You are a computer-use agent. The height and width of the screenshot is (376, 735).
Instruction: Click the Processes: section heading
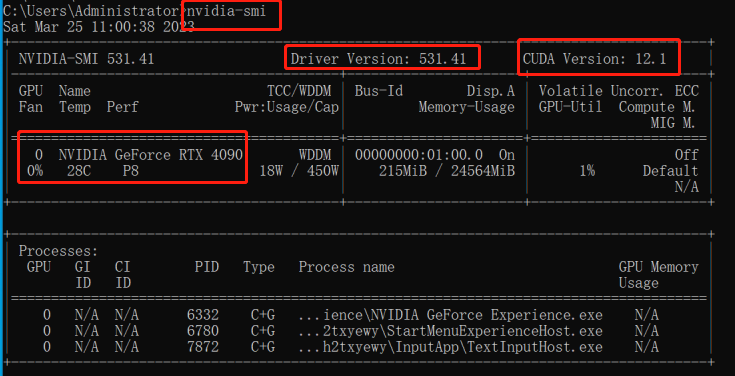tap(58, 251)
